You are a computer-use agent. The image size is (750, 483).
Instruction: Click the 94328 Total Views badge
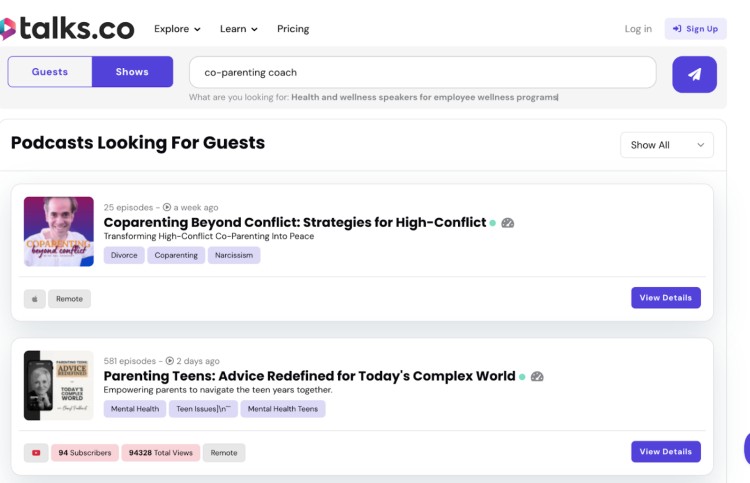pyautogui.click(x=161, y=452)
